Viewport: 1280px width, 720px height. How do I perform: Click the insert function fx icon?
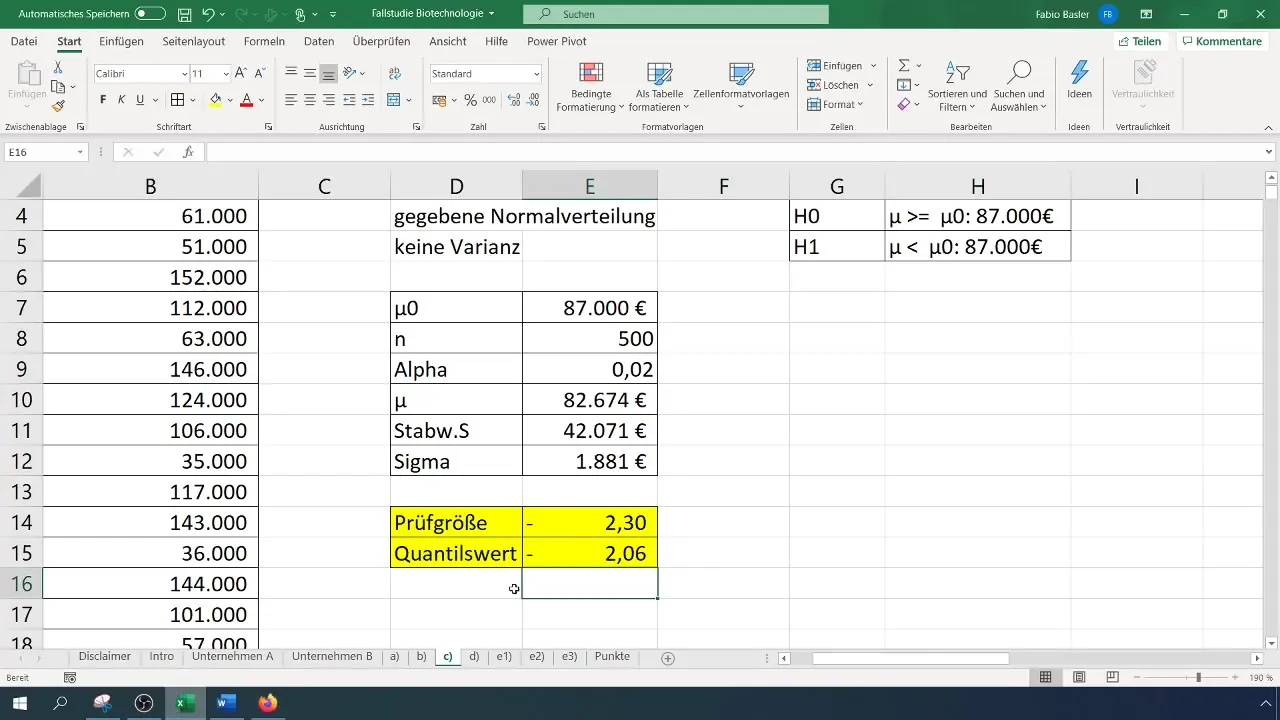(188, 152)
